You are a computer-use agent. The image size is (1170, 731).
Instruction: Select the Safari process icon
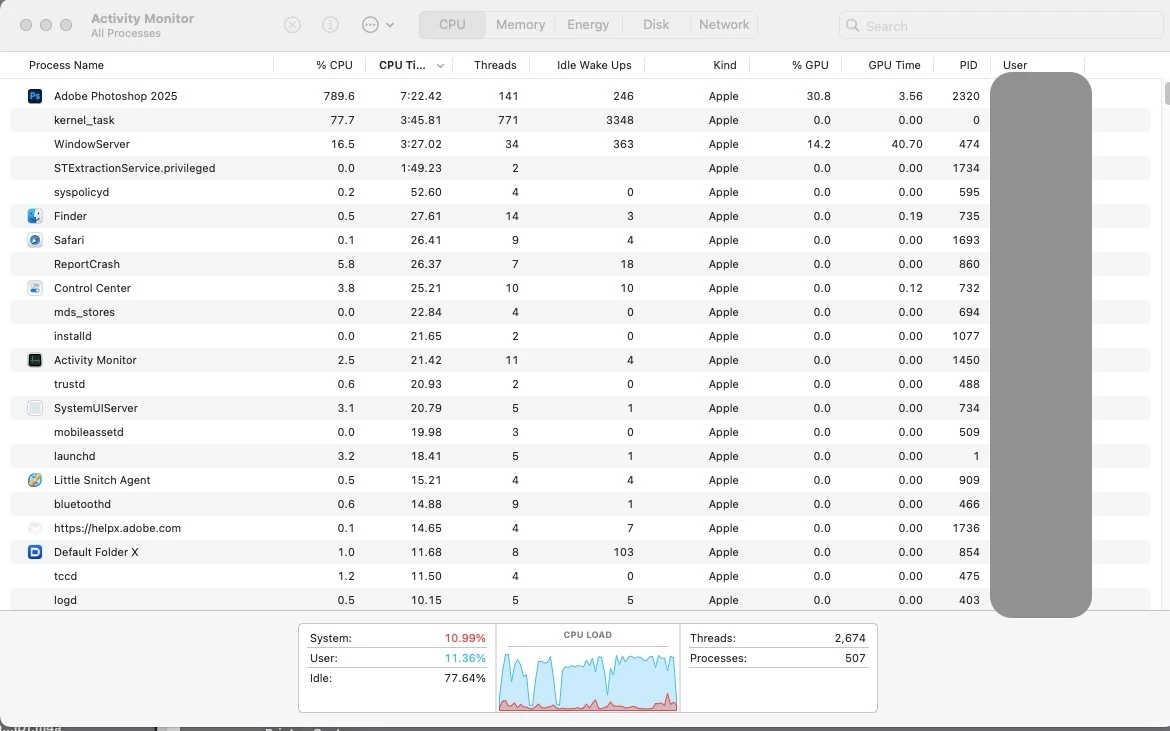[34, 240]
